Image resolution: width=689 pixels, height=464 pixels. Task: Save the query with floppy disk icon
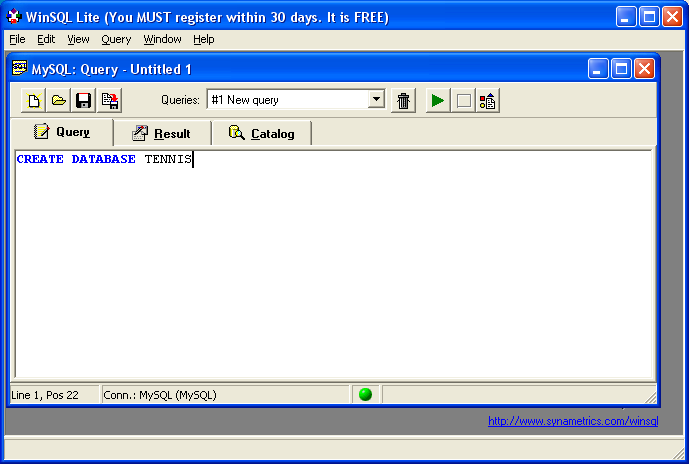[x=83, y=101]
